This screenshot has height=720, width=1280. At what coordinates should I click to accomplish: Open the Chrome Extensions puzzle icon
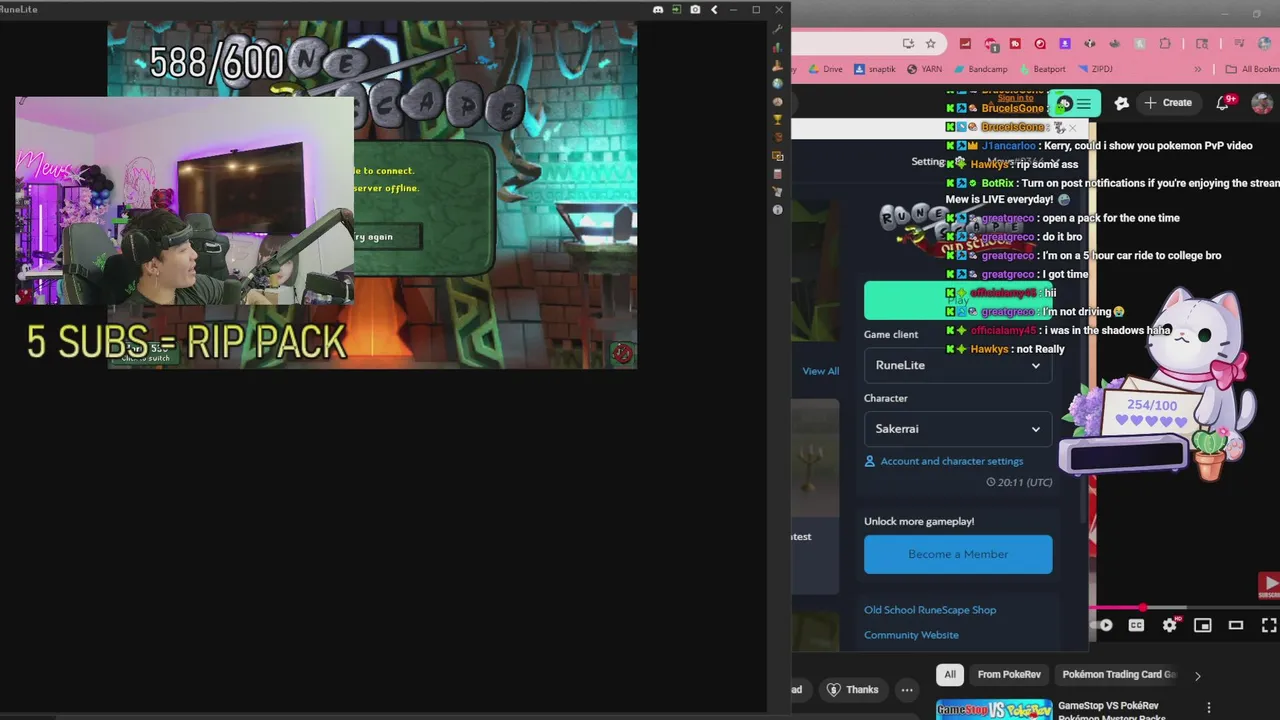[1165, 44]
